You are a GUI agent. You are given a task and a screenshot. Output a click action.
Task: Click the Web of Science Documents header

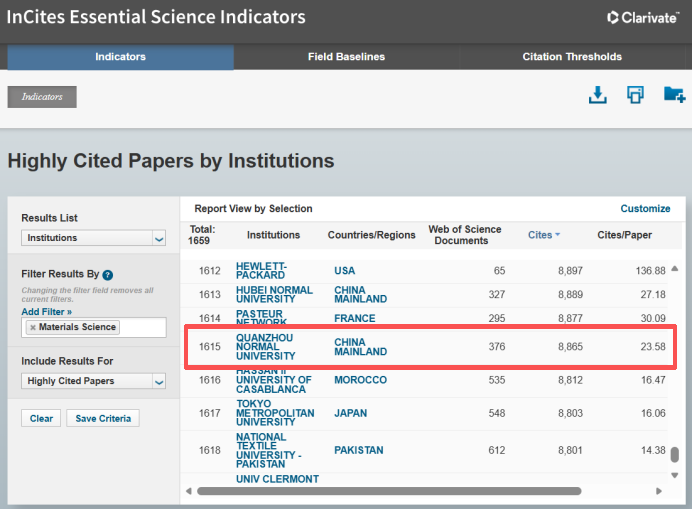click(464, 235)
